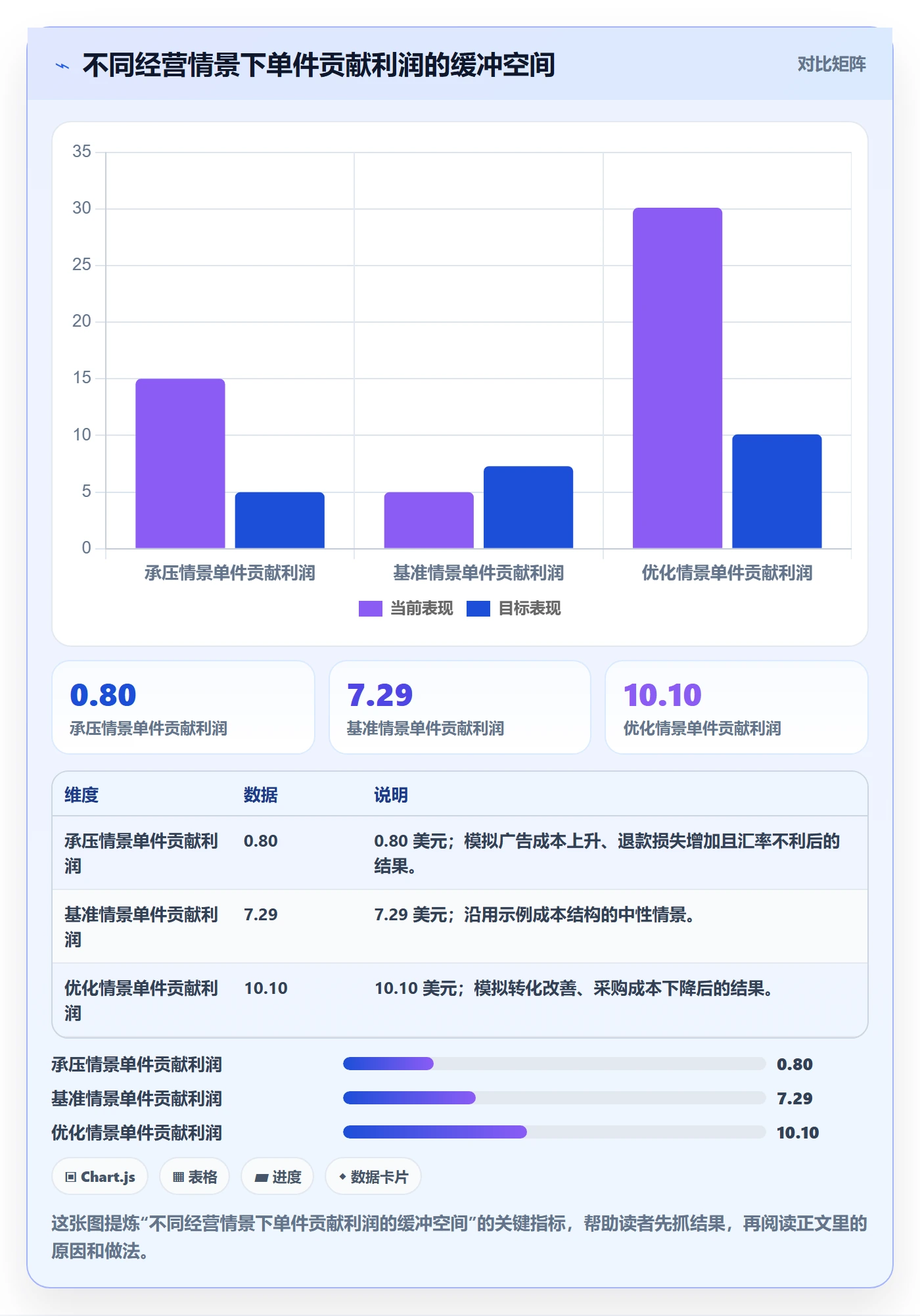920x1316 pixels.
Task: Click the chart x-axis label 承压情景单件贡献利润
Action: click(x=230, y=573)
